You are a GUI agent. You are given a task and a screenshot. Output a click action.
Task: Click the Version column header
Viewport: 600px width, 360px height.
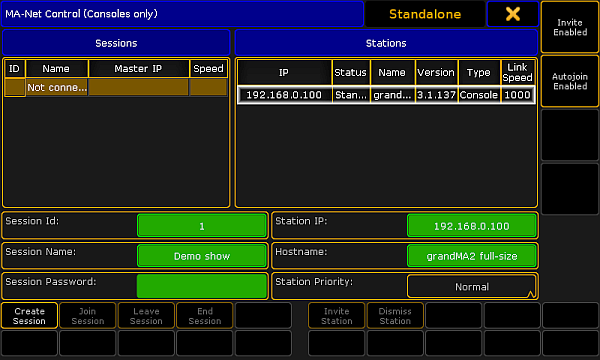436,72
